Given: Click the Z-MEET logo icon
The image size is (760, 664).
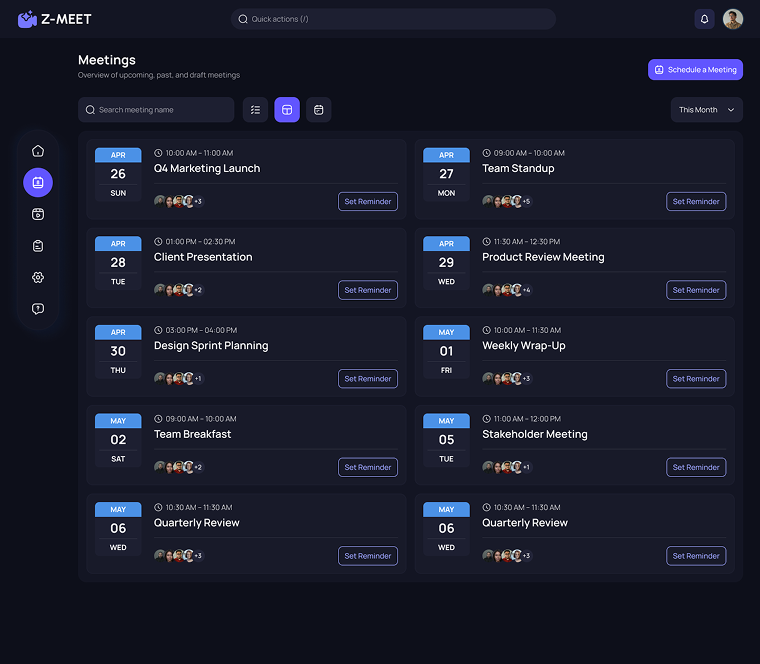Looking at the screenshot, I should [x=27, y=19].
